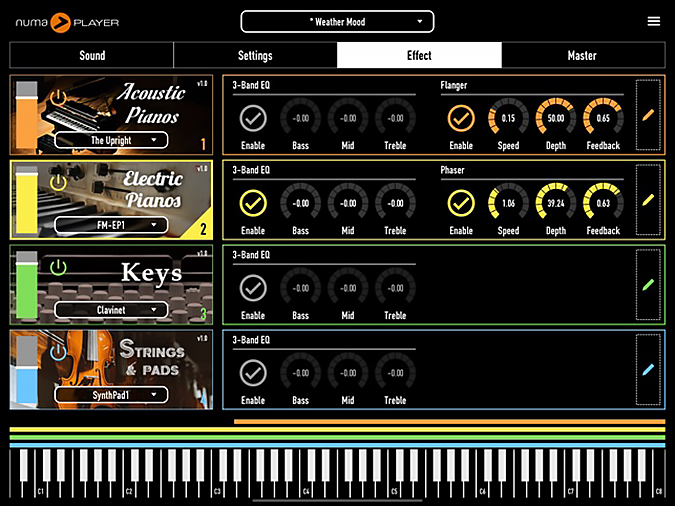Viewport: 675px width, 506px height.
Task: Click yellow edit pencil for Electric Pianos effects
Action: click(x=648, y=200)
